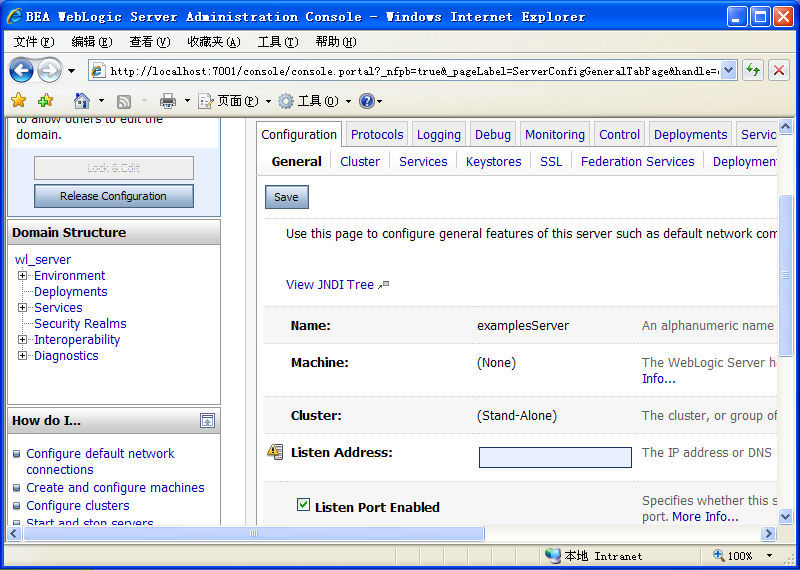The height and width of the screenshot is (570, 800).
Task: Click the browser Back arrow button
Action: click(x=21, y=70)
